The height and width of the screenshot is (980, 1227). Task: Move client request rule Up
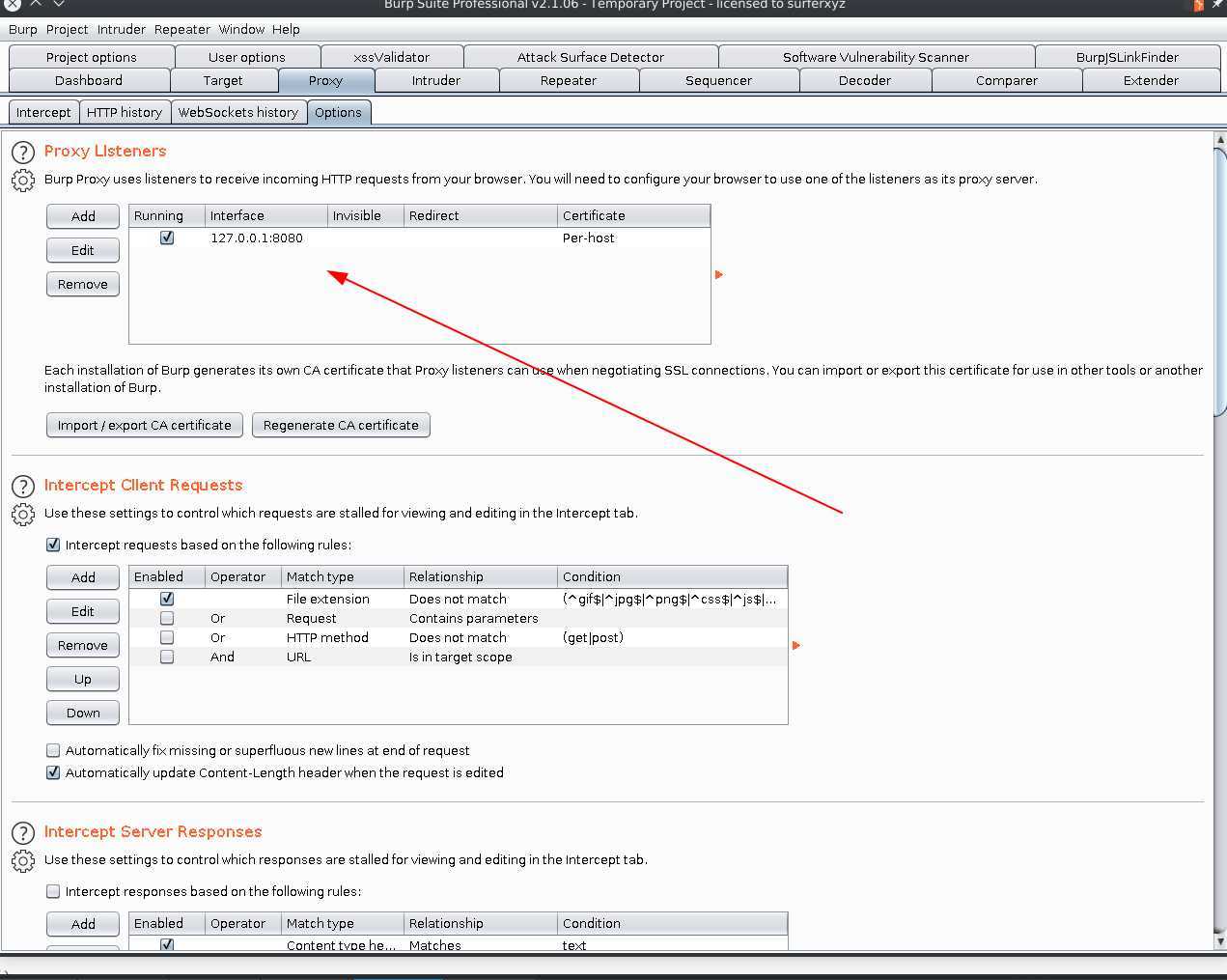point(83,679)
